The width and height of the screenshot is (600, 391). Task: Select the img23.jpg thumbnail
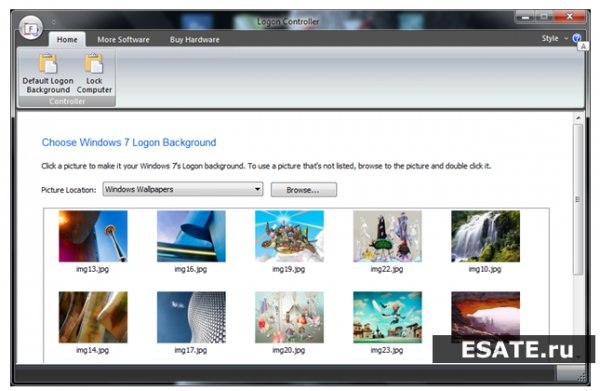(x=387, y=317)
